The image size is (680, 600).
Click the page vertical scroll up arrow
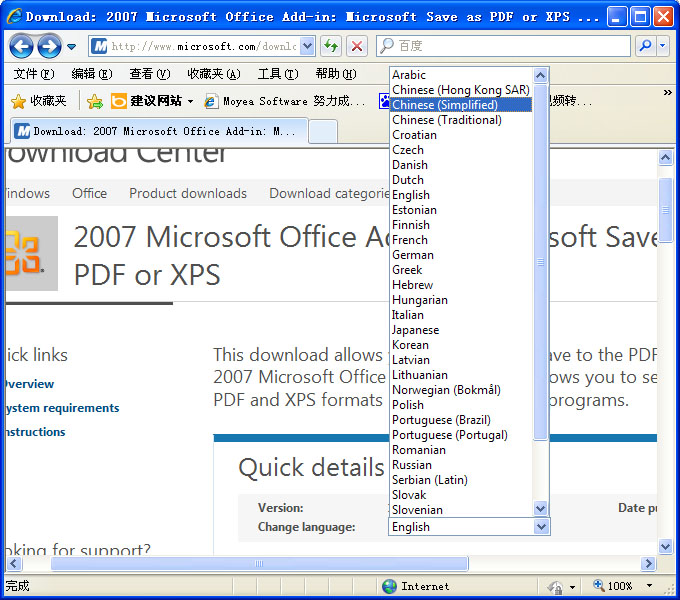pos(665,157)
